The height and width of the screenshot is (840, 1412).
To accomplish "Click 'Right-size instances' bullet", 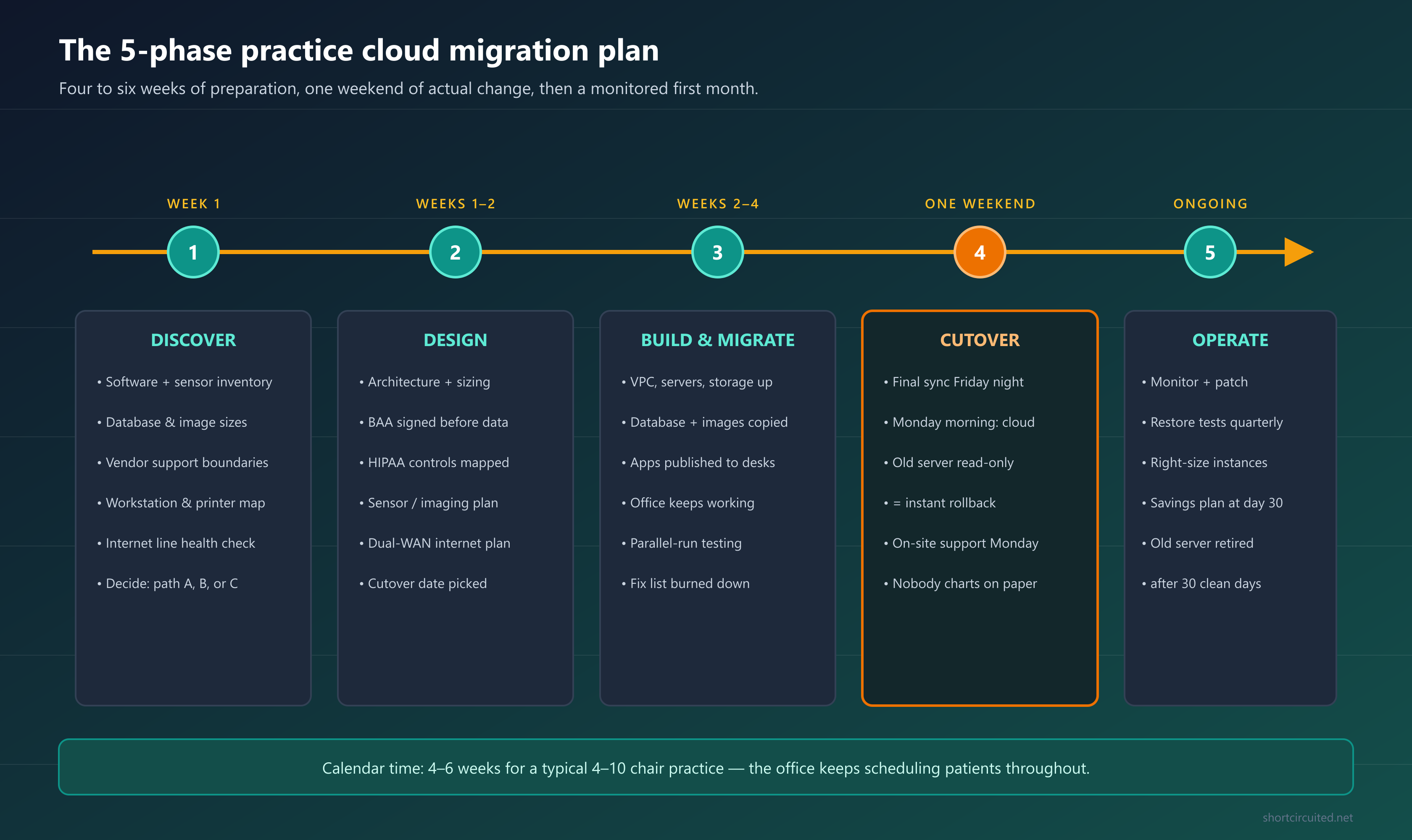I will (1205, 462).
